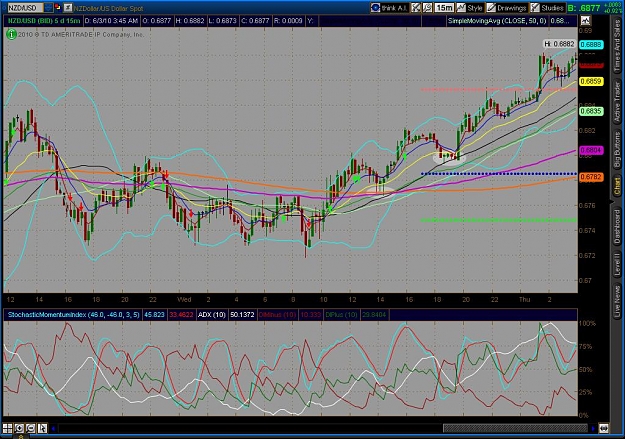Open the Style menu
The width and height of the screenshot is (625, 439).
[470, 8]
